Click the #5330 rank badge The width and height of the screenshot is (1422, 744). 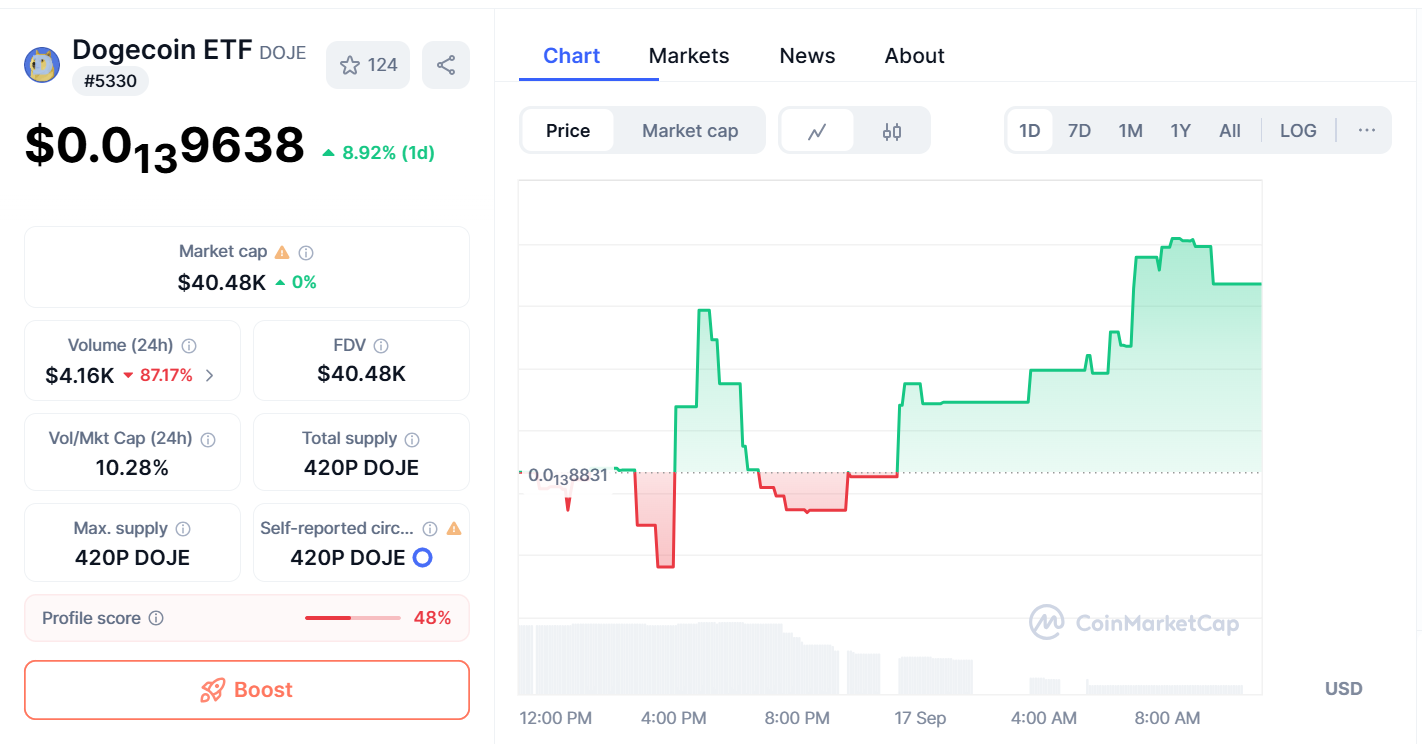tap(110, 82)
